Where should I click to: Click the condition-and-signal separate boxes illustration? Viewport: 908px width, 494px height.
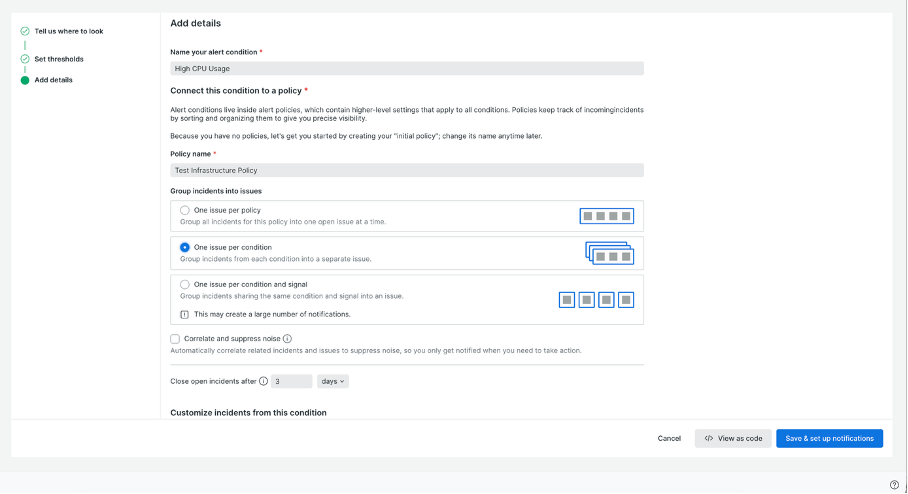[x=596, y=299]
